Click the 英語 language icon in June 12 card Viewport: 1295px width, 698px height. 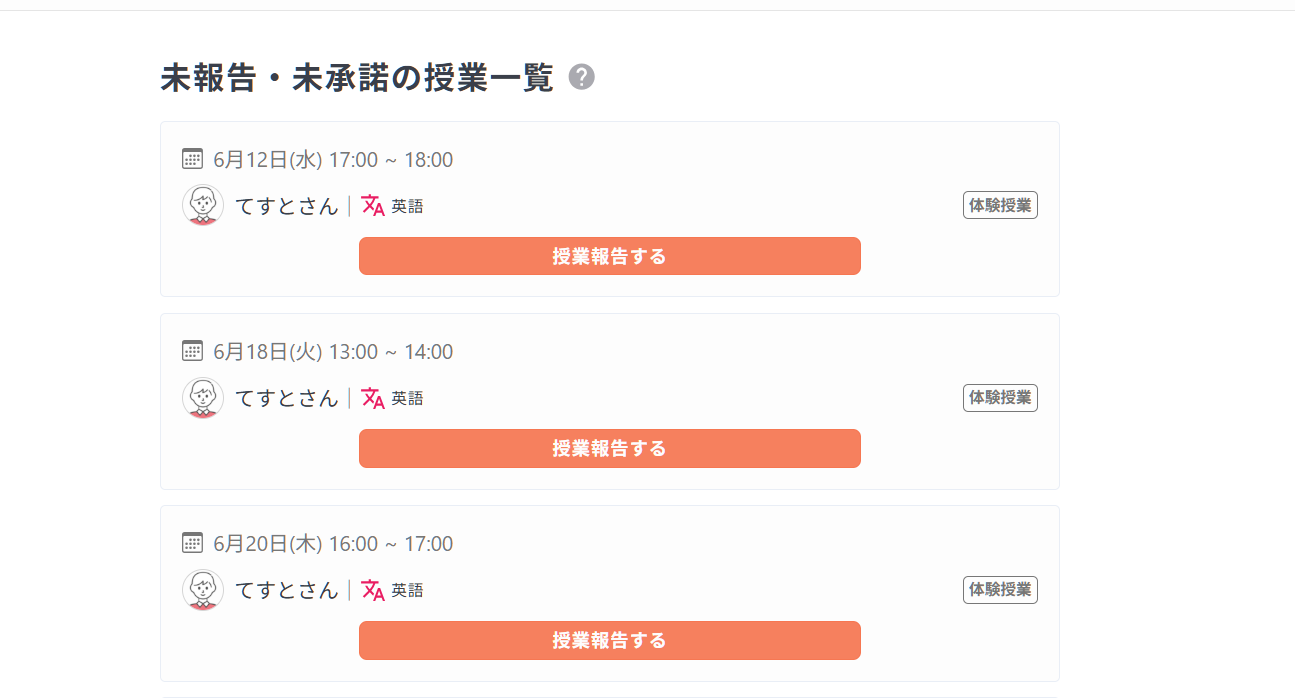[373, 205]
